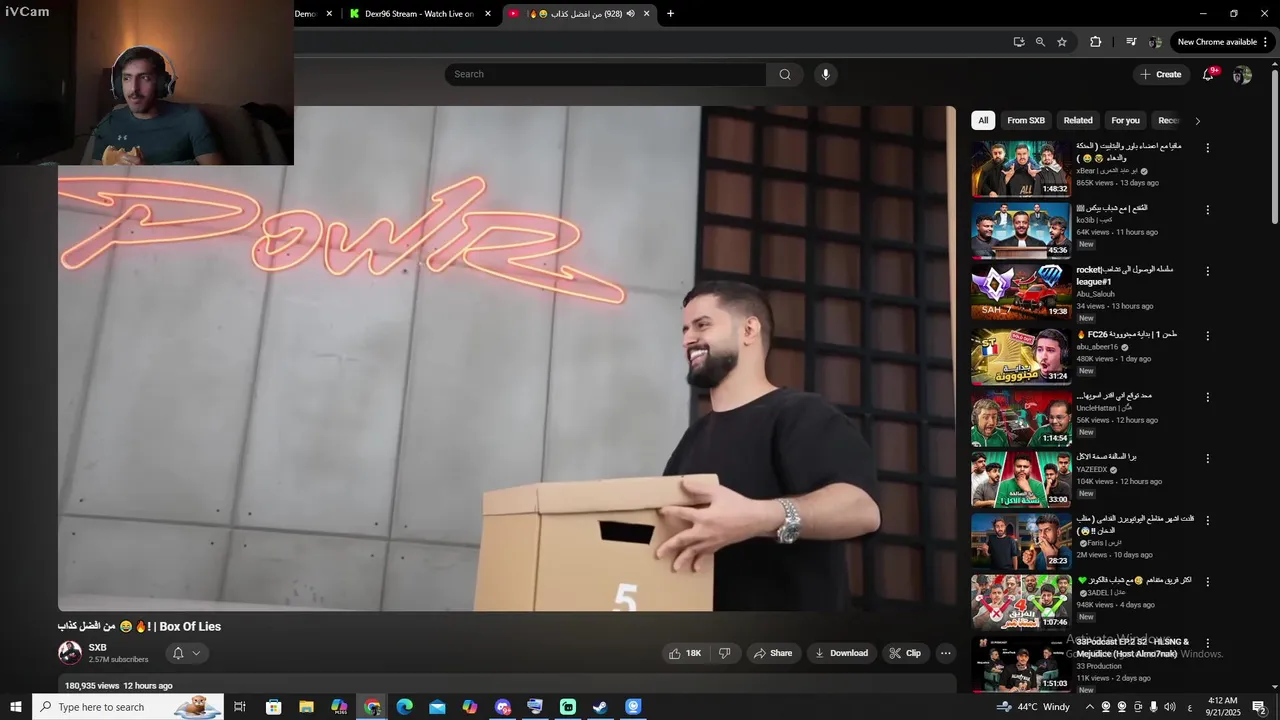This screenshot has width=1280, height=720.
Task: Open options for the 3ADEL video
Action: click(1207, 581)
